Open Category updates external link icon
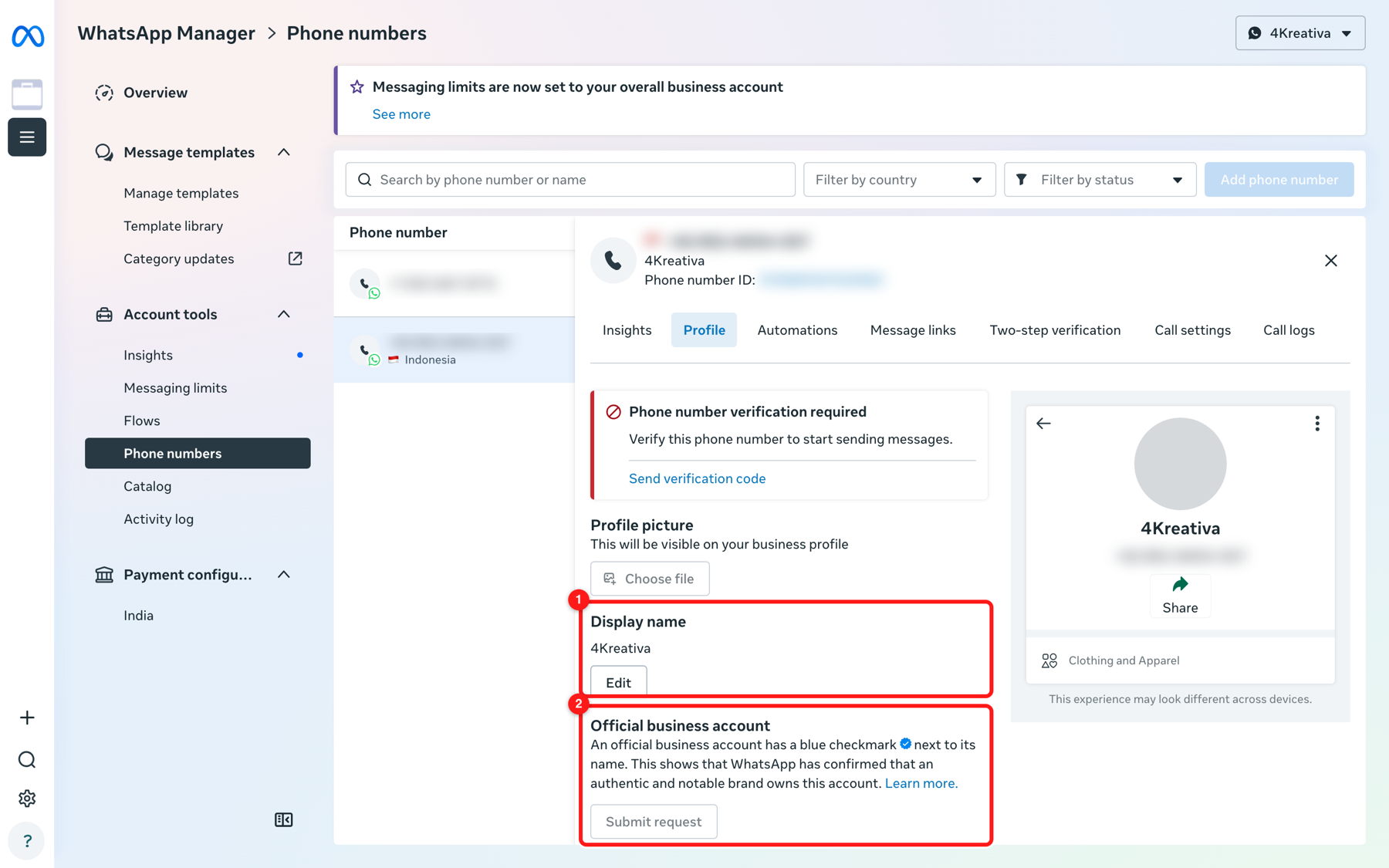 pyautogui.click(x=295, y=258)
